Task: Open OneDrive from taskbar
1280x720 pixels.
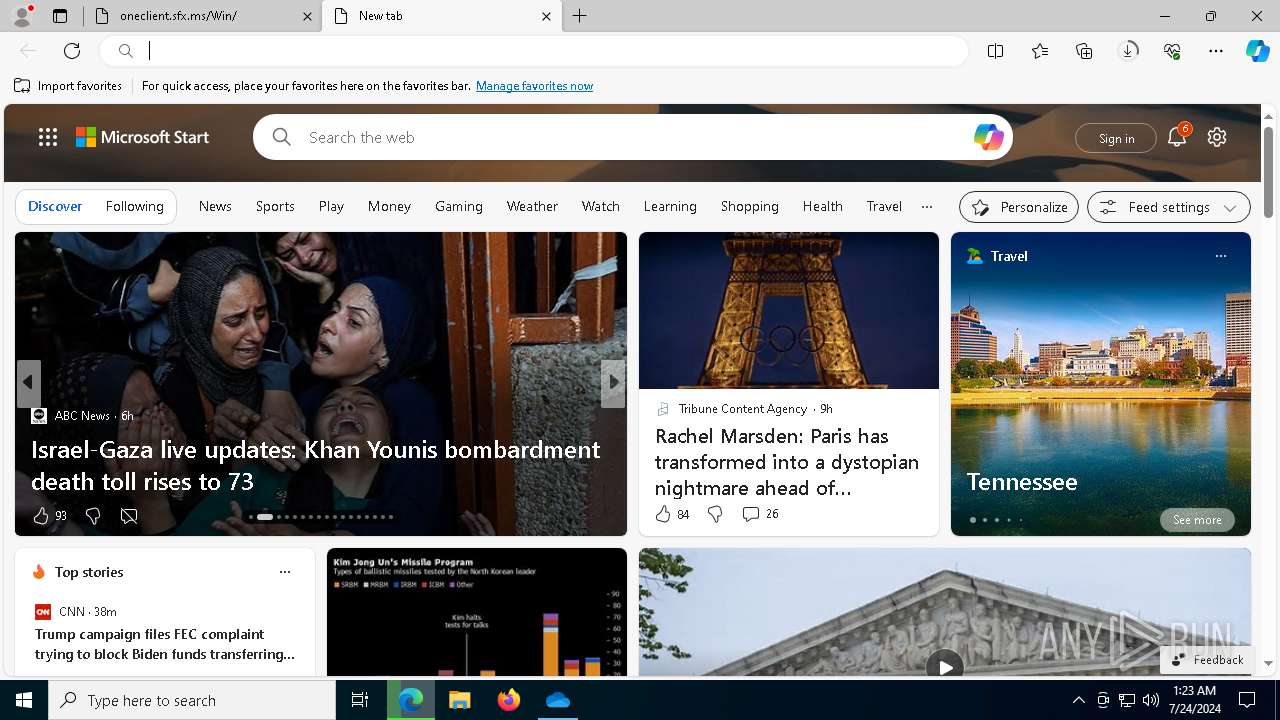Action: pos(557,700)
